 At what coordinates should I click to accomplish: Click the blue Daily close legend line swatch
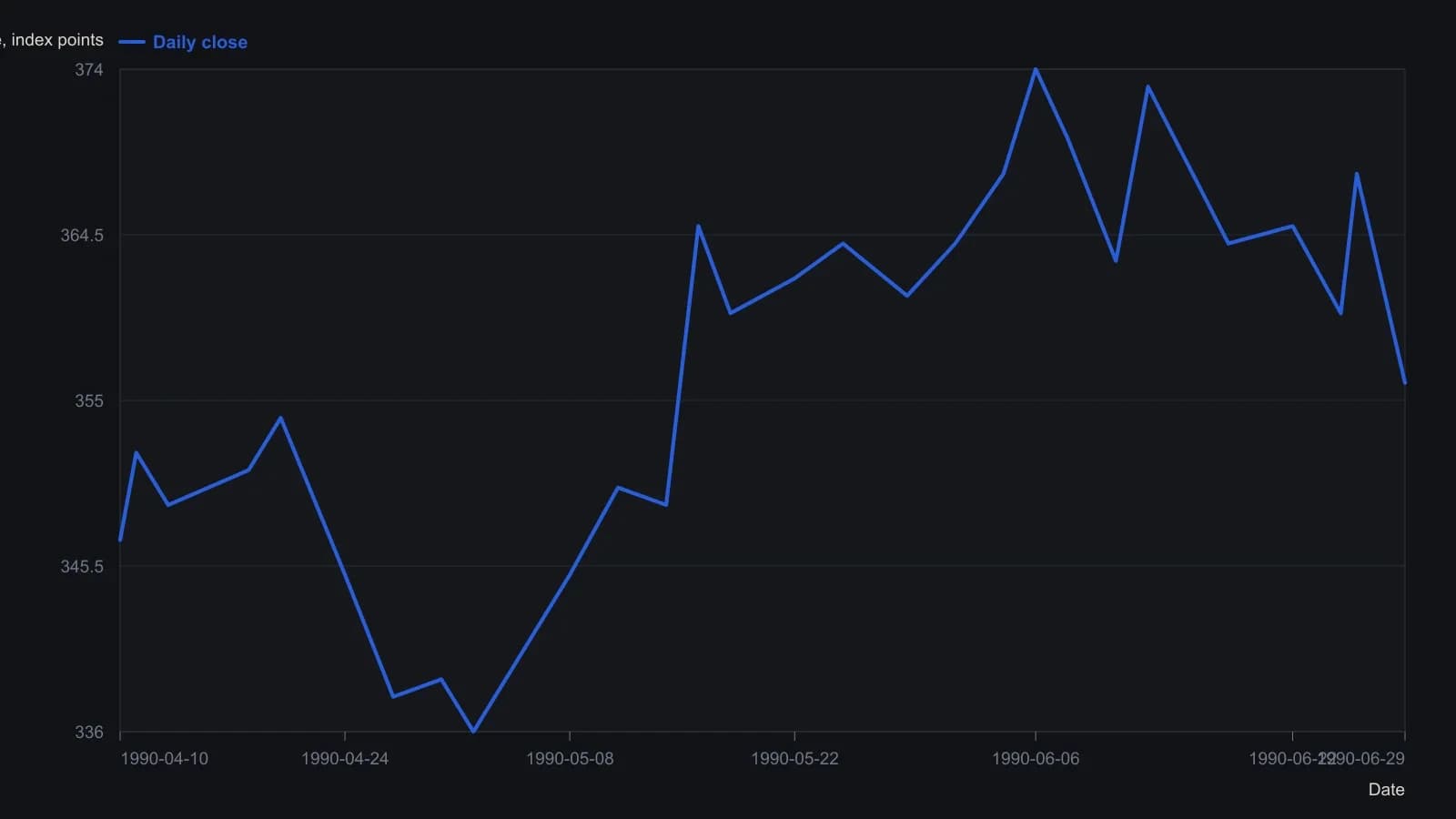(132, 42)
